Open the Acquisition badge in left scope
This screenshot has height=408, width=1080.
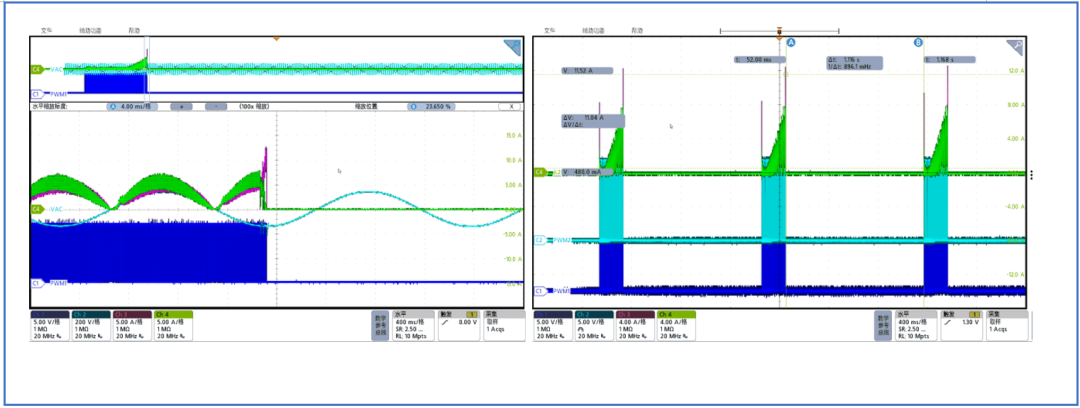pos(503,325)
